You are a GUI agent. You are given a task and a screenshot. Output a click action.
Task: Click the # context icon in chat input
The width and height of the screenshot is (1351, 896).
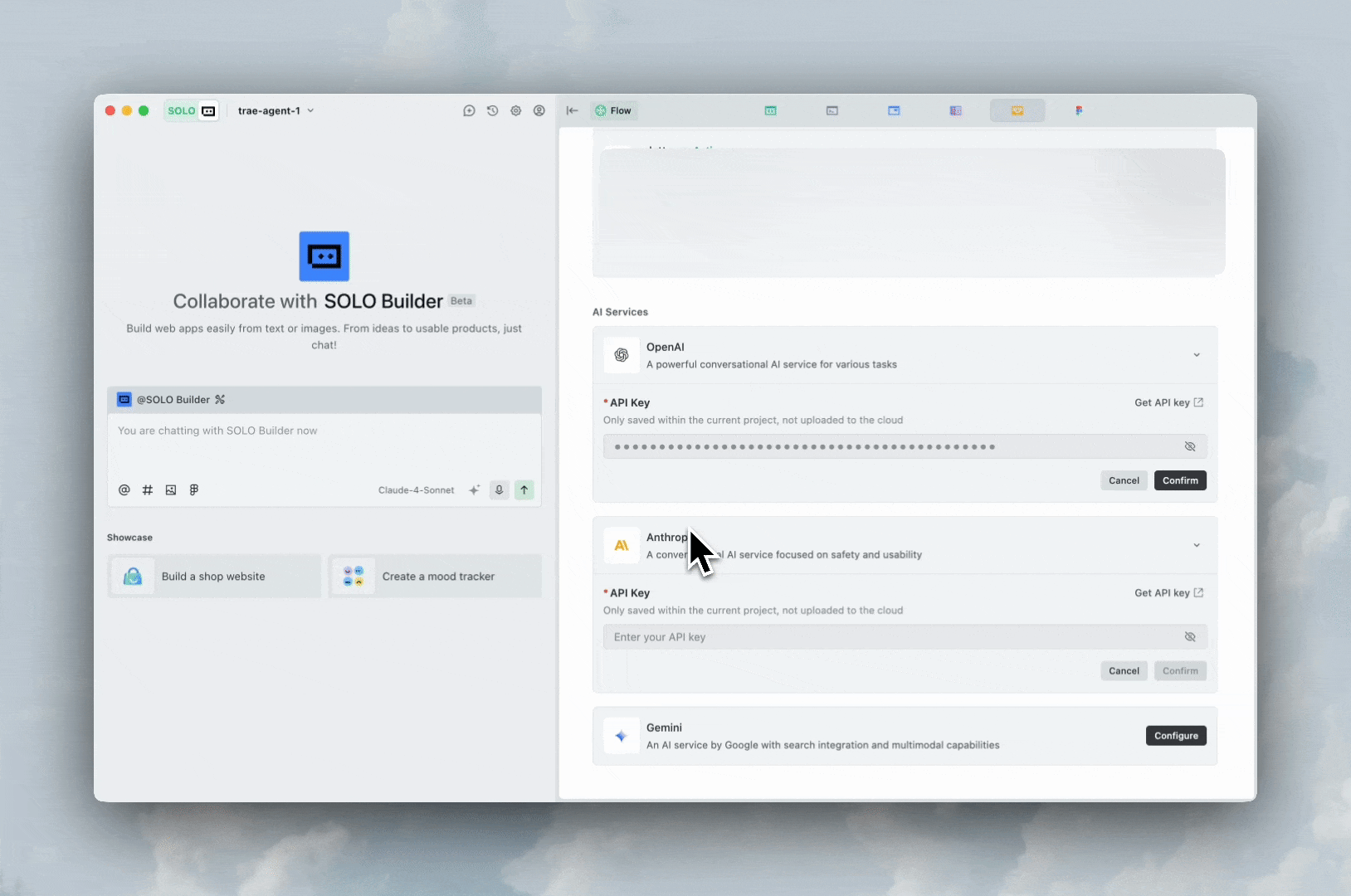point(148,490)
